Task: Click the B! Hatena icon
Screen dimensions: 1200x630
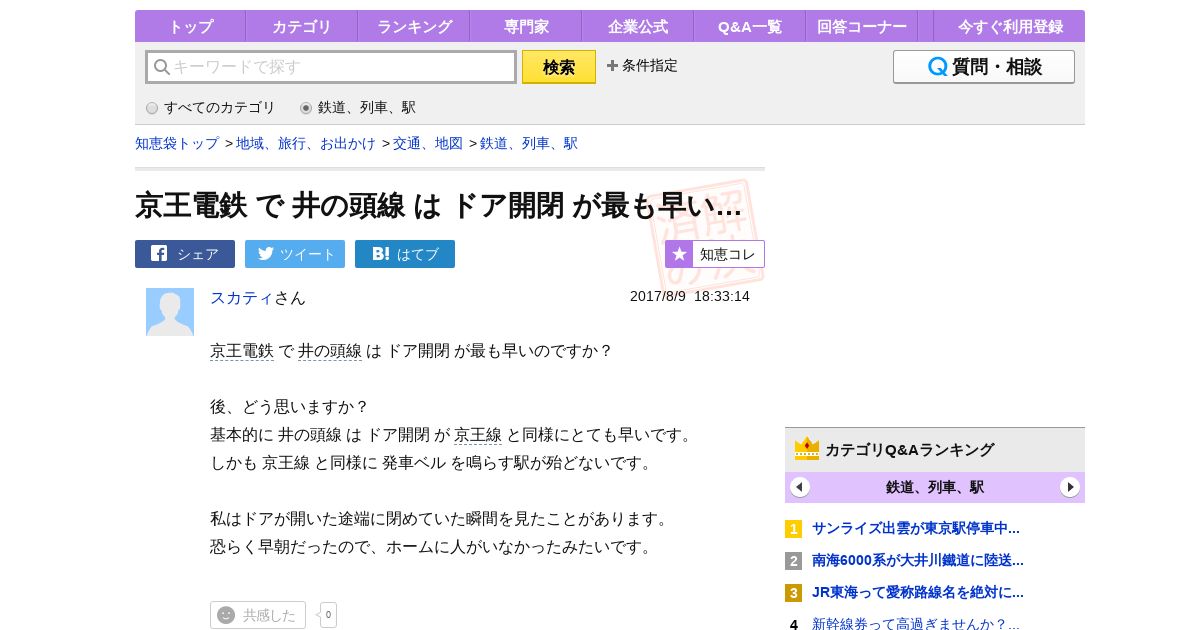Action: click(381, 254)
